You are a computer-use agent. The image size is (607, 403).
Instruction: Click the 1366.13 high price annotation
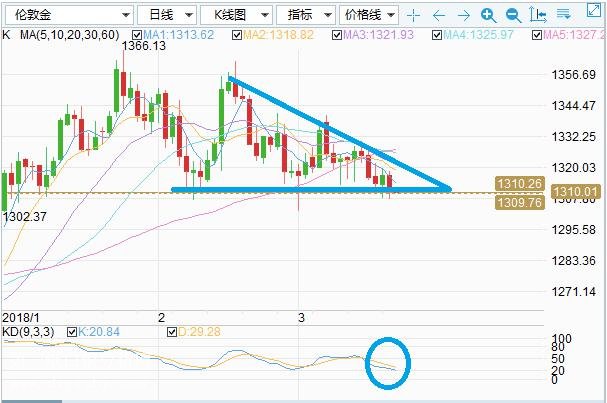pyautogui.click(x=144, y=46)
